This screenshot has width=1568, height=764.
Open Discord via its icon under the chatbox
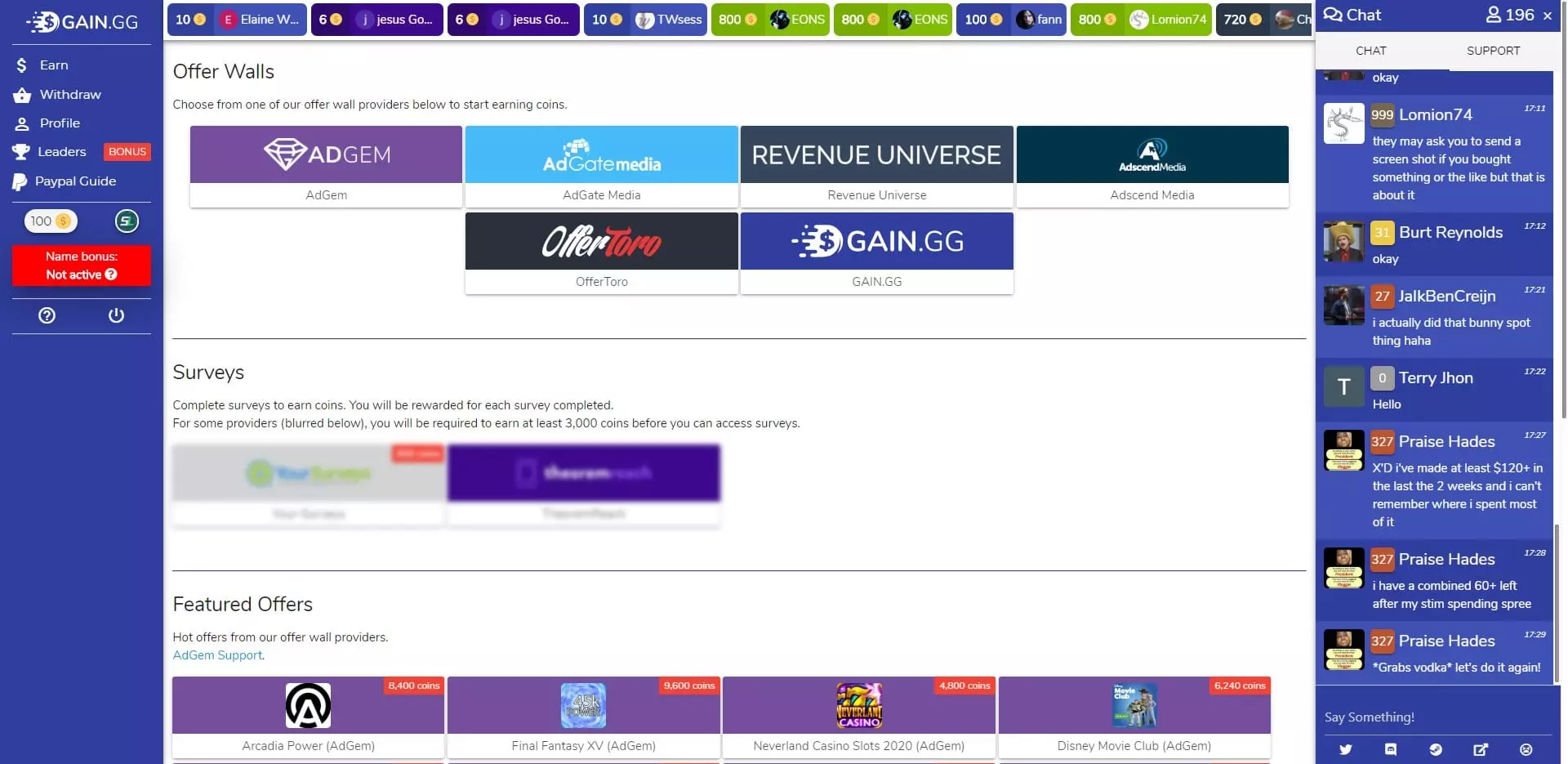[1391, 749]
